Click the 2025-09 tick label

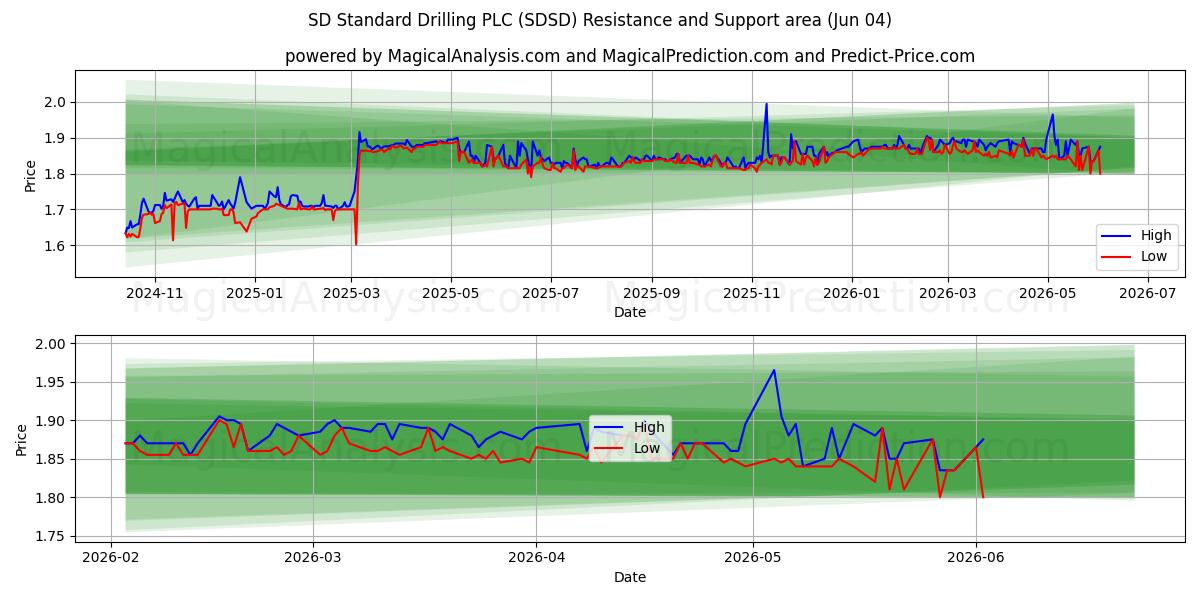click(652, 293)
